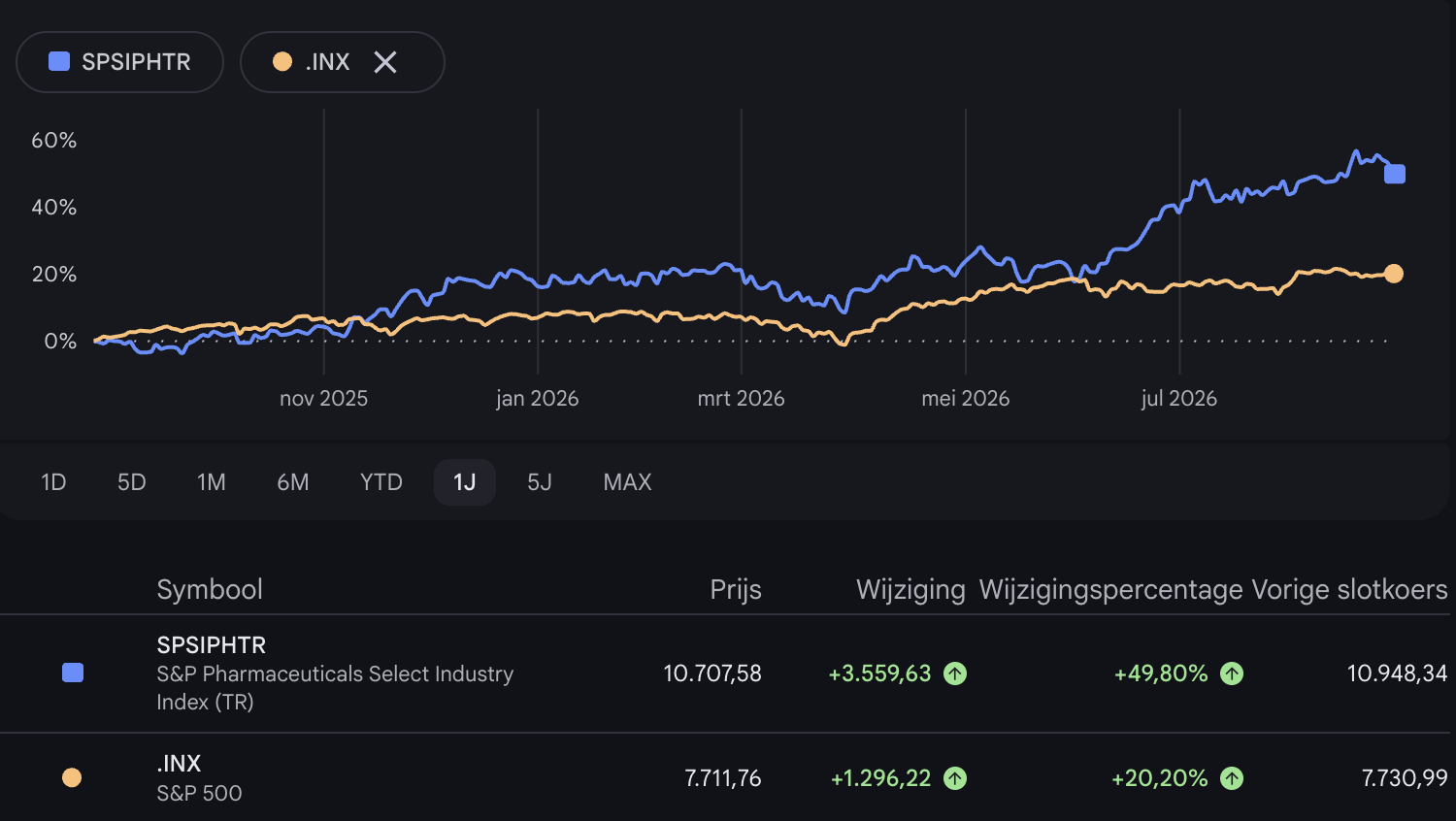Switch to the 6M range tab
This screenshot has height=821, width=1456.
[293, 482]
